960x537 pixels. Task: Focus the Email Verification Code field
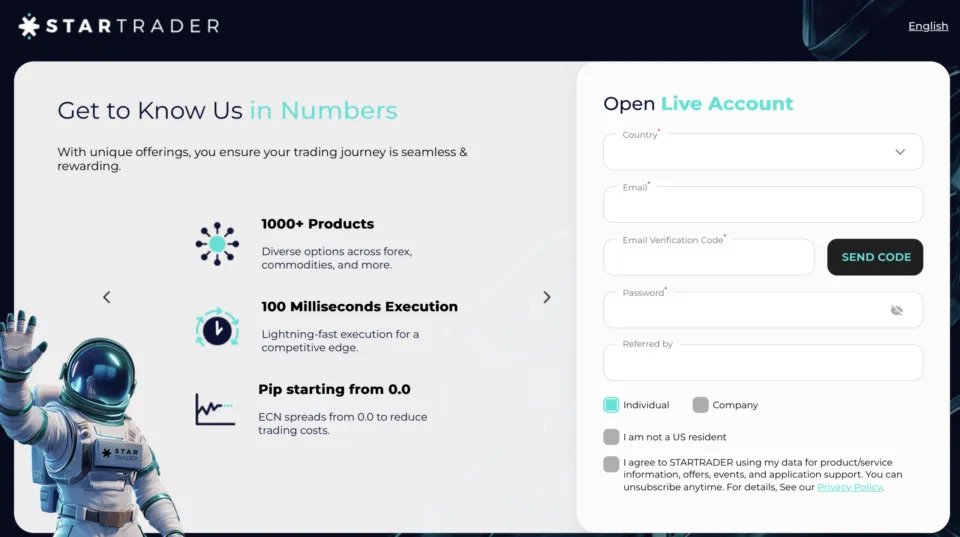[x=708, y=257]
